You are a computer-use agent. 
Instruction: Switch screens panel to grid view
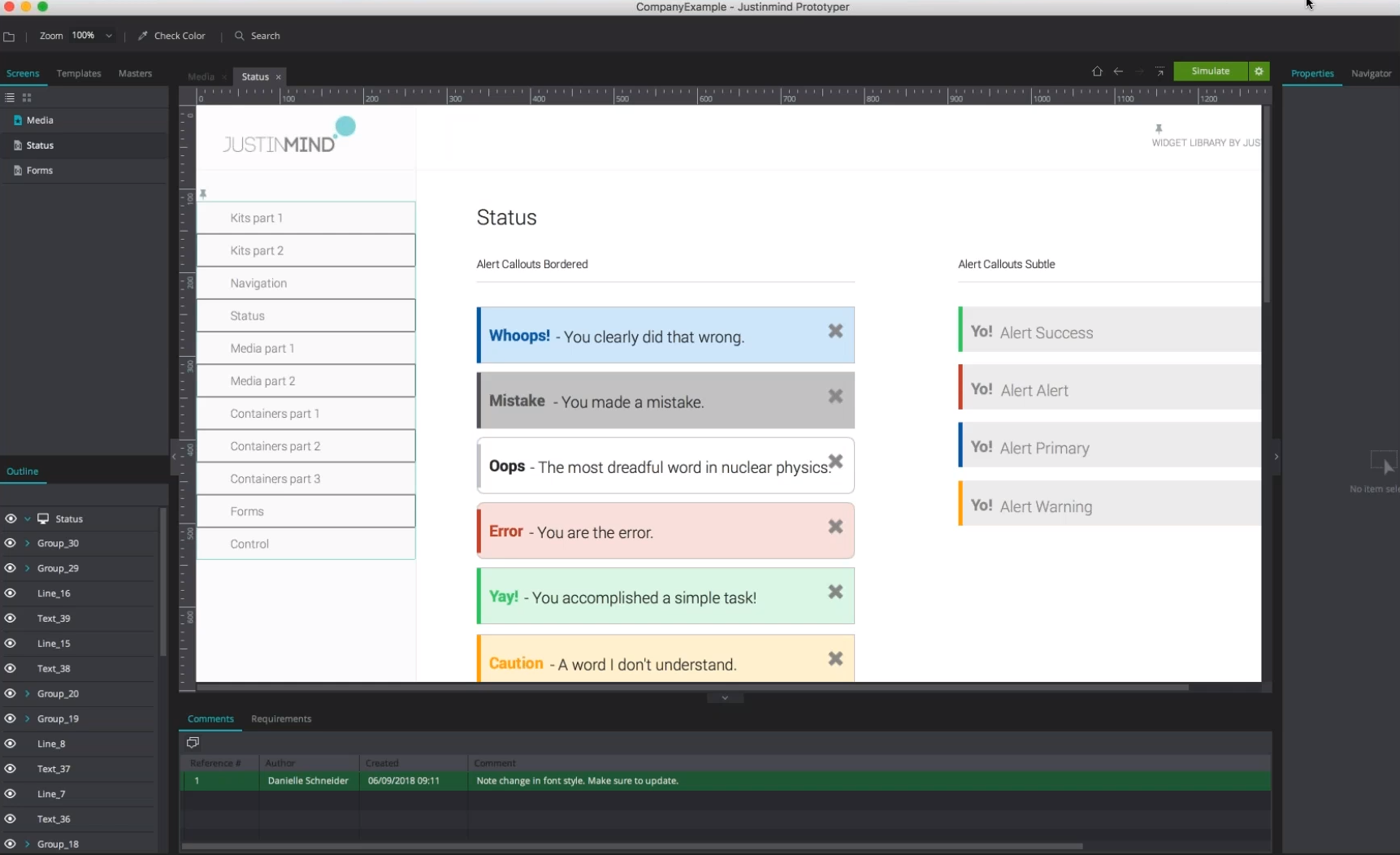click(27, 98)
